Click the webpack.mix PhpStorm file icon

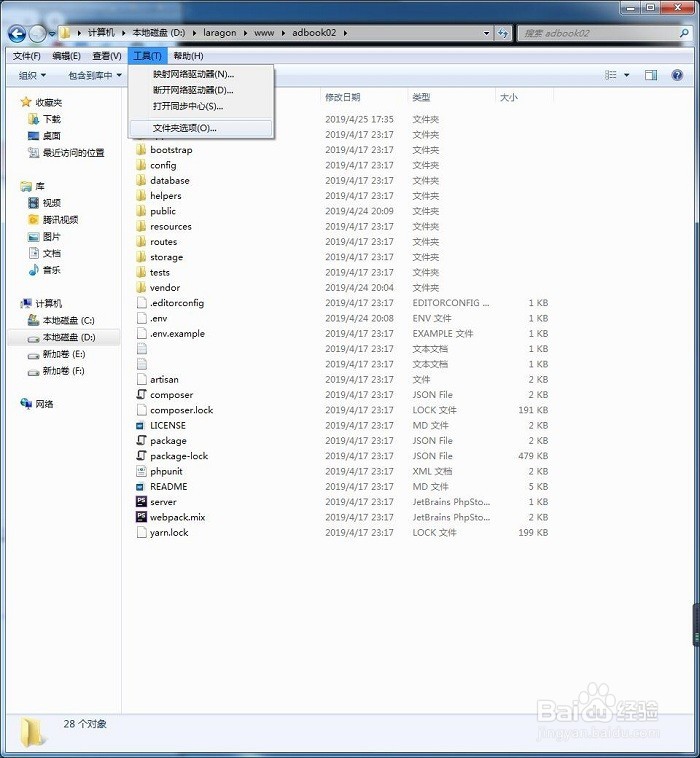(x=141, y=517)
